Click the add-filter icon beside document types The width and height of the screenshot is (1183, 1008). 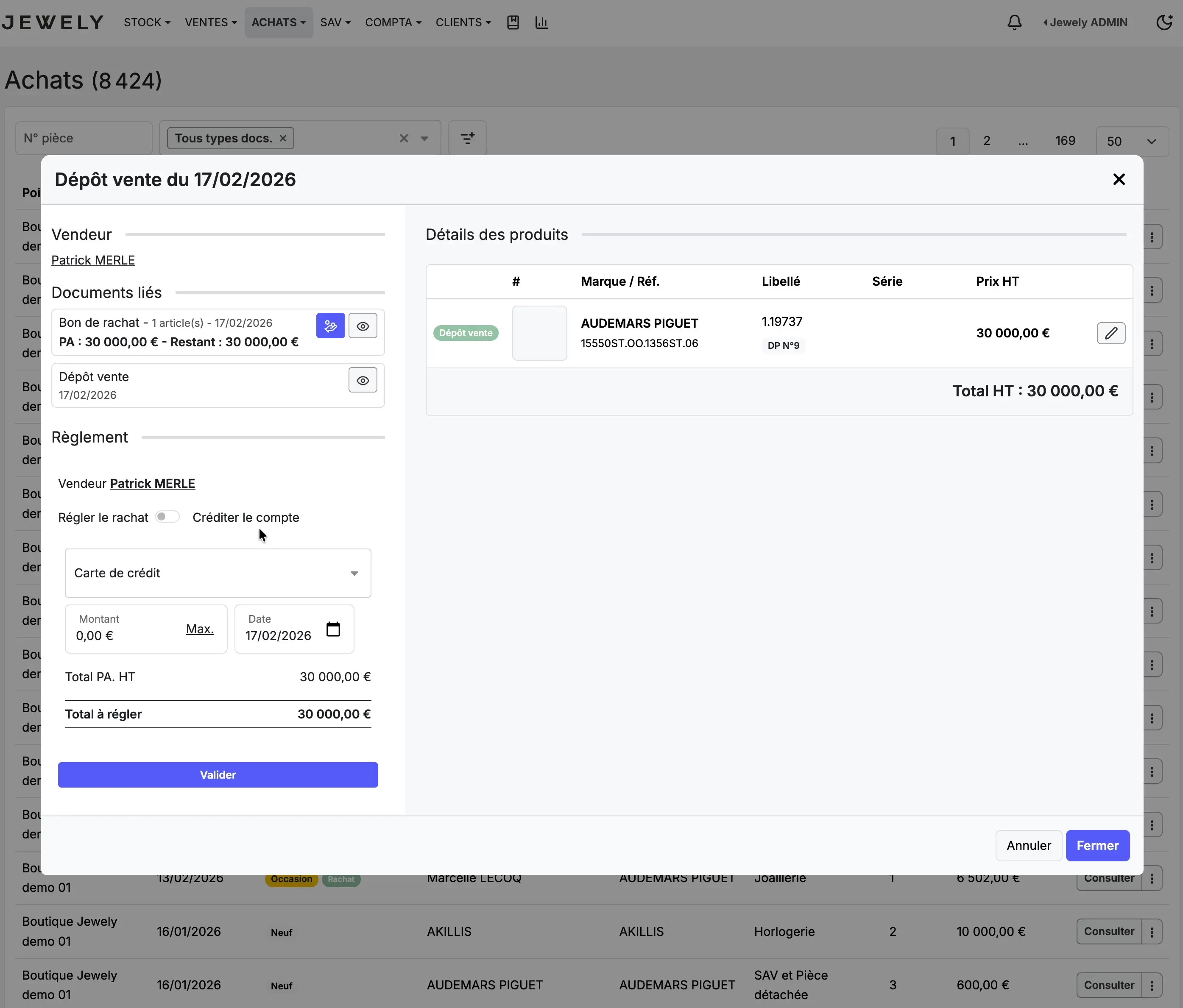coord(467,138)
